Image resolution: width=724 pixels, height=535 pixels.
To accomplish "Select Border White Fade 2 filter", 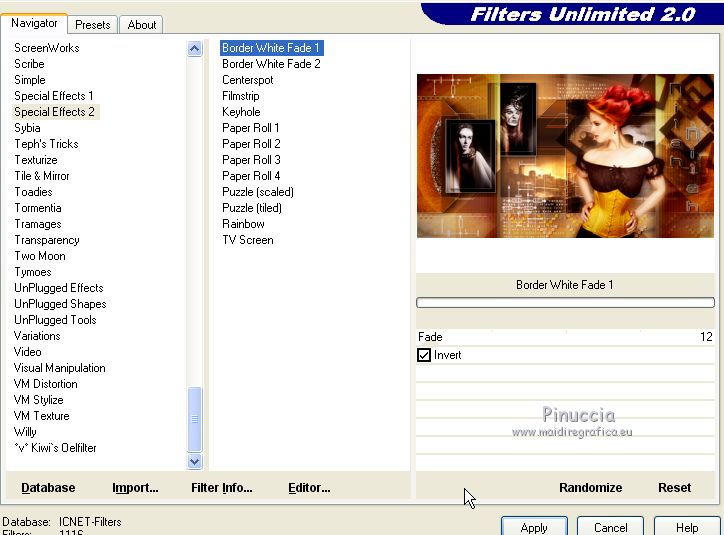I will pyautogui.click(x=271, y=64).
